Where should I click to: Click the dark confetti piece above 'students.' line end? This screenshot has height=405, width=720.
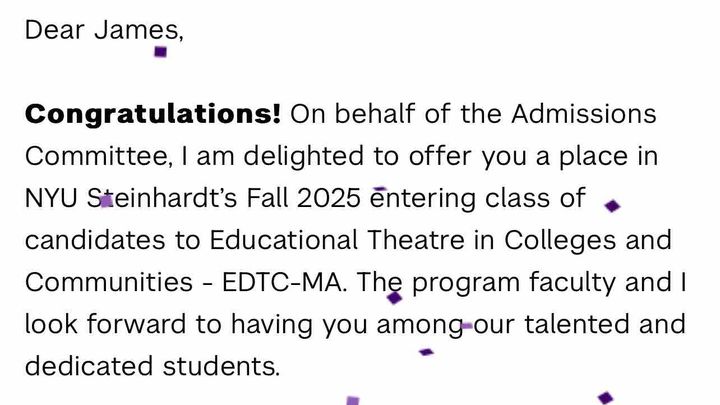(x=426, y=352)
